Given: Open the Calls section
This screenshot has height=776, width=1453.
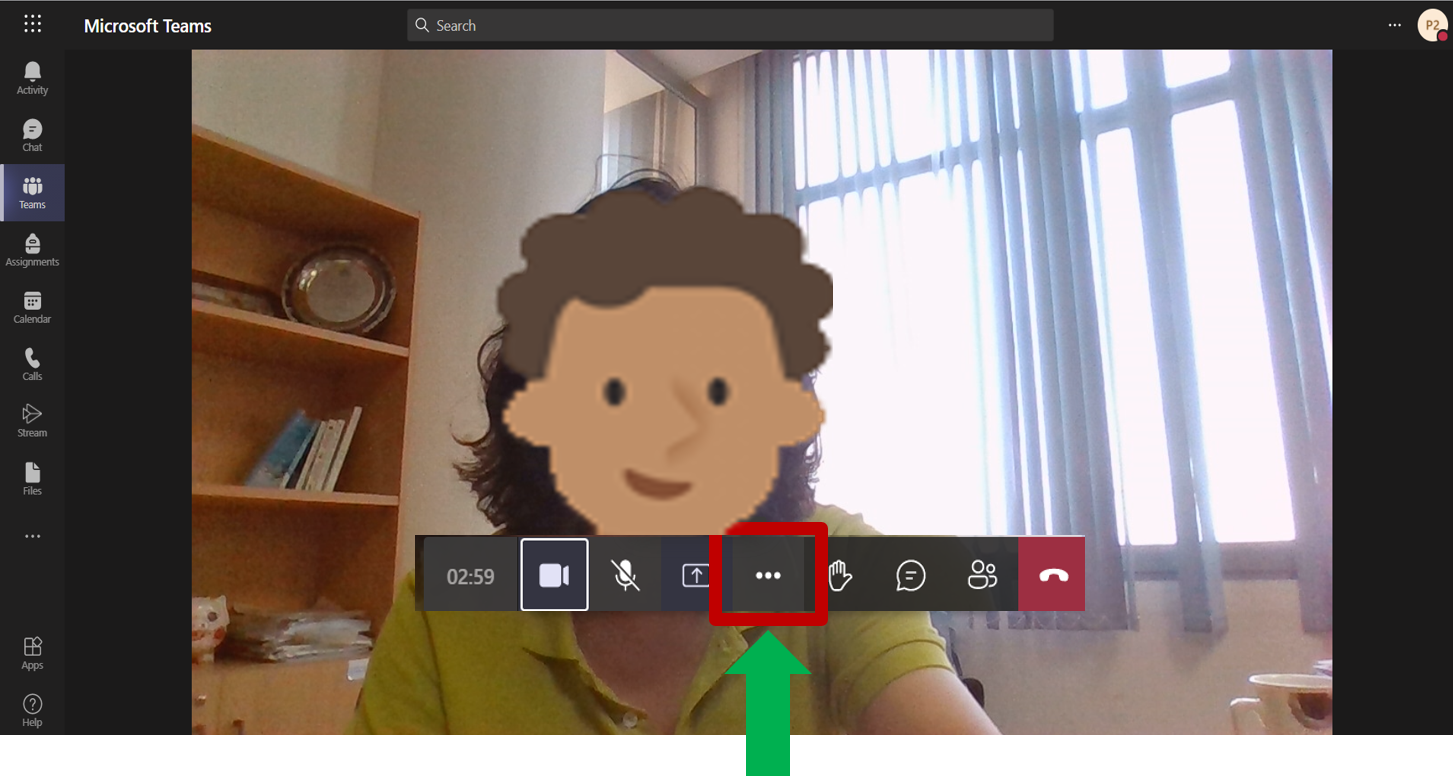Looking at the screenshot, I should coord(32,364).
